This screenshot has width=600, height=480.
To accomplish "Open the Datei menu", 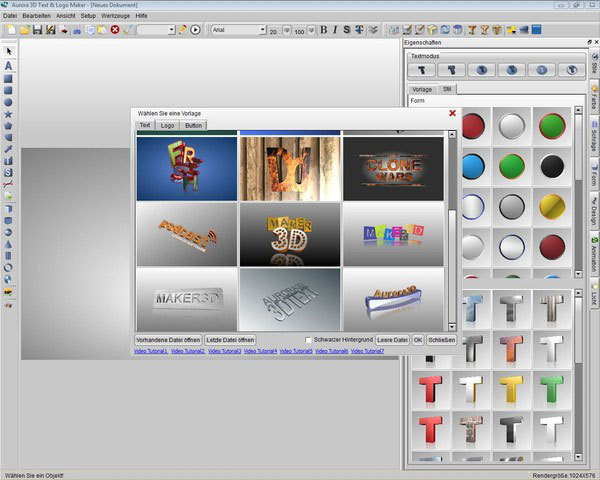I will (10, 16).
